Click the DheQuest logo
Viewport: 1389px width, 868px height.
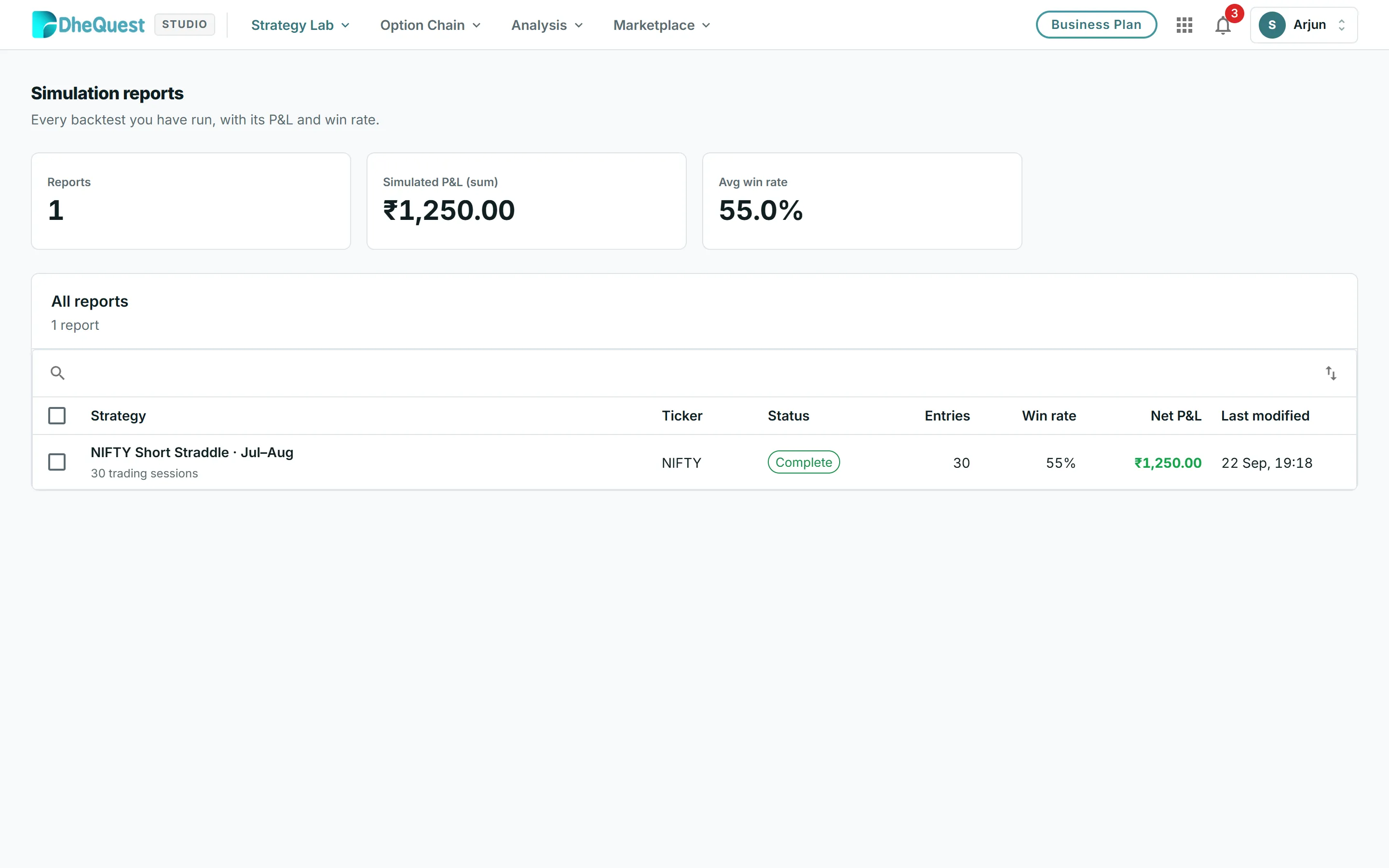click(88, 25)
